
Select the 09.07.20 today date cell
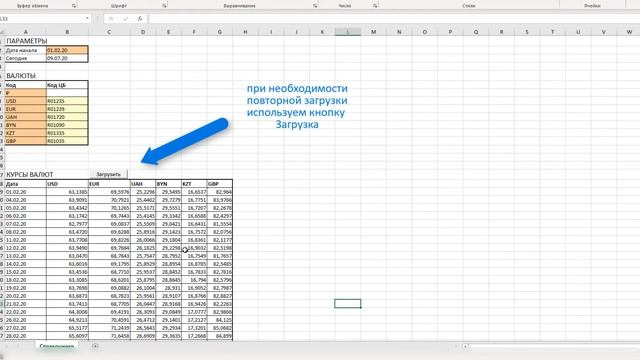[x=67, y=58]
